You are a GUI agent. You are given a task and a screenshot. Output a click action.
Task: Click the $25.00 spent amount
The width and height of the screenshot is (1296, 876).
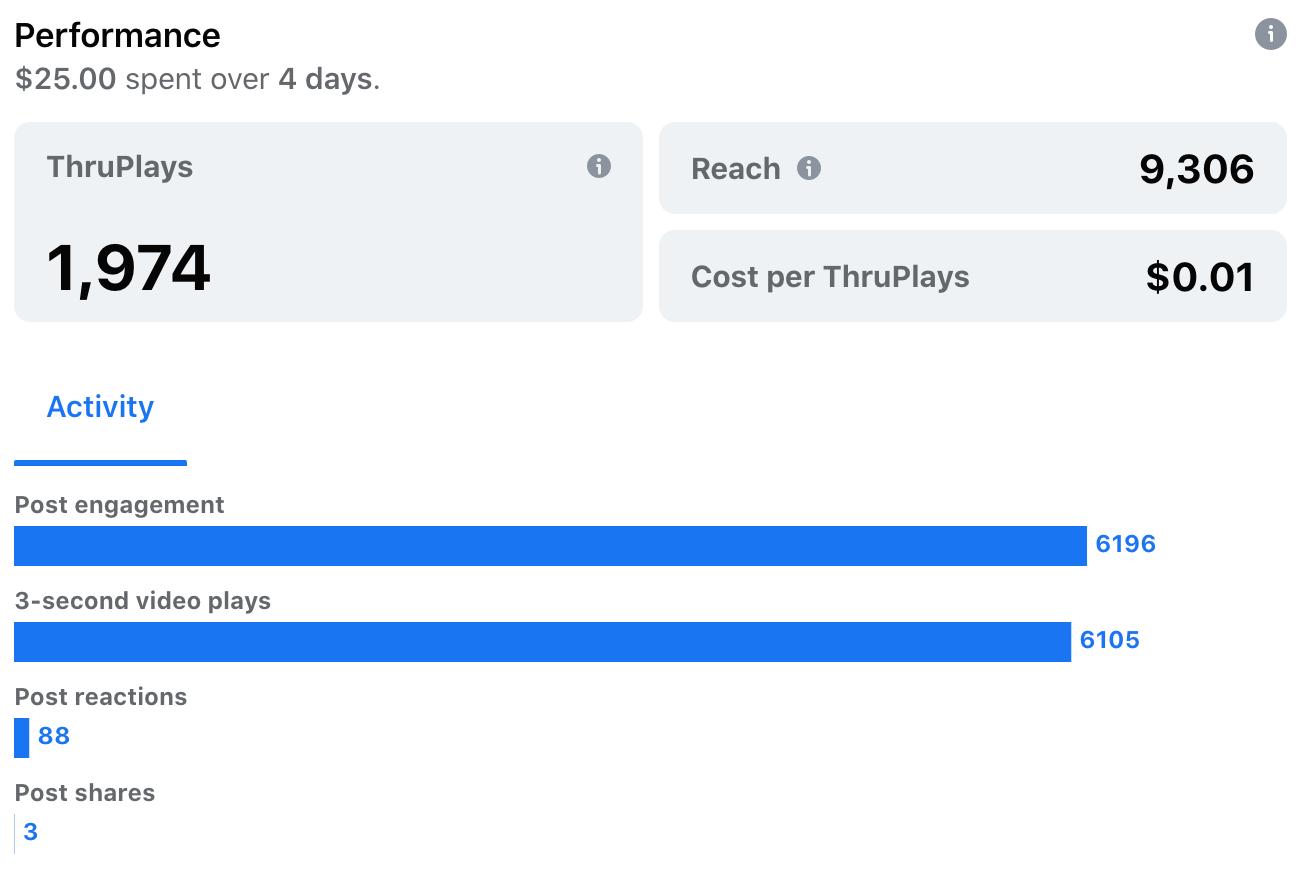[65, 79]
